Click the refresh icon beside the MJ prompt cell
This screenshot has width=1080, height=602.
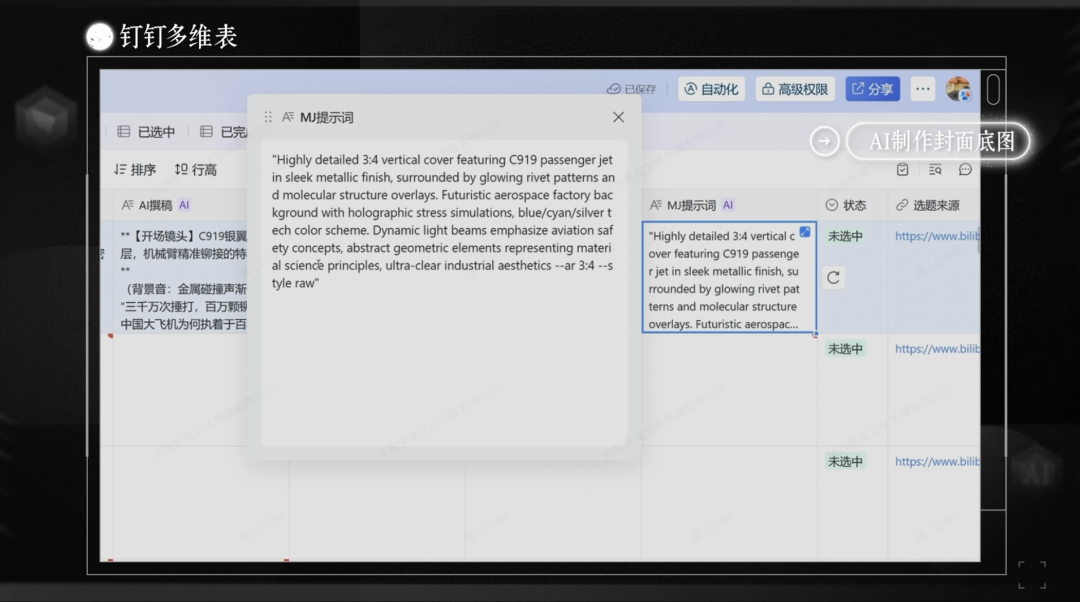tap(833, 278)
